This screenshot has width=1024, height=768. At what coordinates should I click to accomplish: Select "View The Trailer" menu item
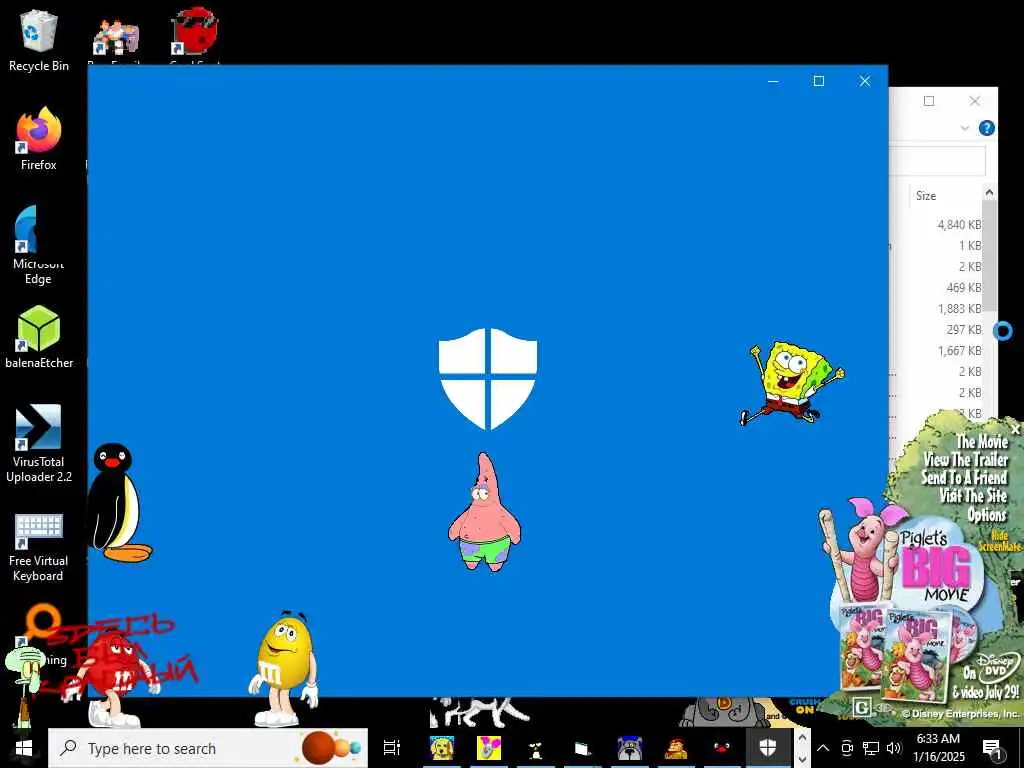click(966, 459)
